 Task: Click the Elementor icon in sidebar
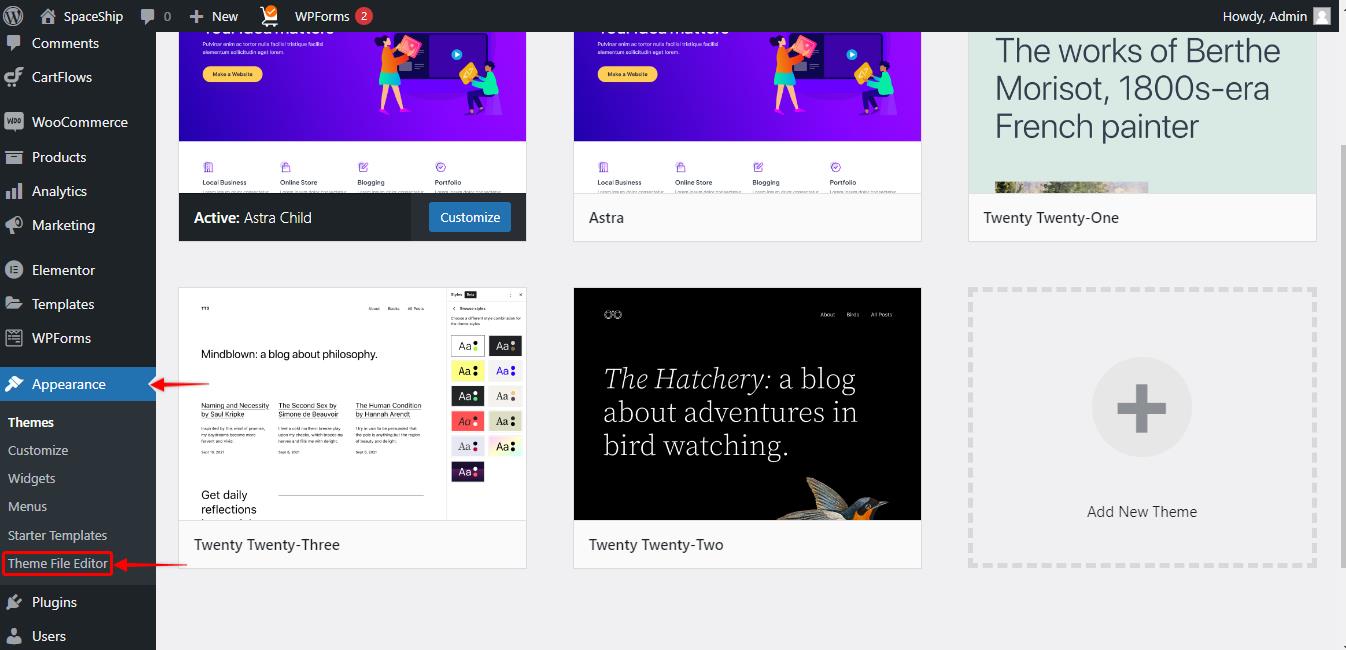tap(14, 270)
